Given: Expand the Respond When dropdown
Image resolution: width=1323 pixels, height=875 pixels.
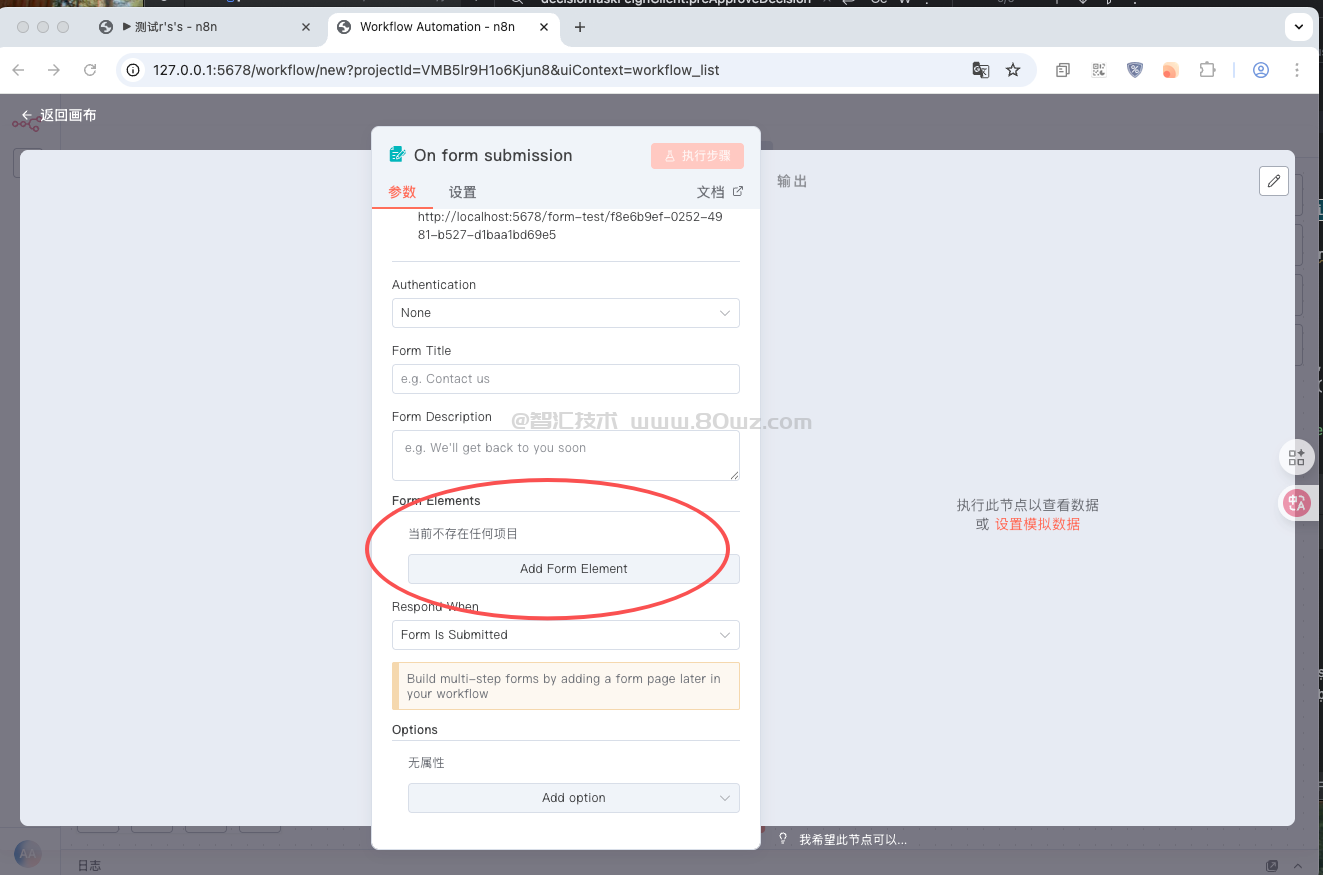Looking at the screenshot, I should tap(565, 635).
